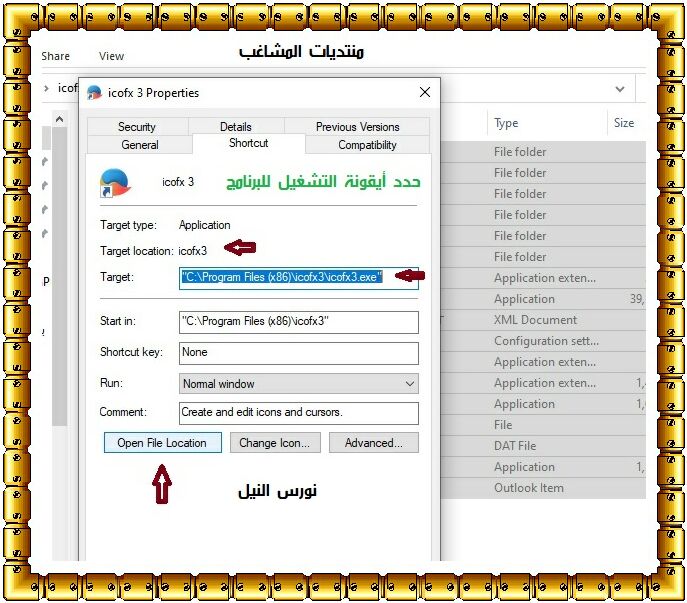
Task: Go to the Previous Versions tab
Action: click(x=357, y=127)
